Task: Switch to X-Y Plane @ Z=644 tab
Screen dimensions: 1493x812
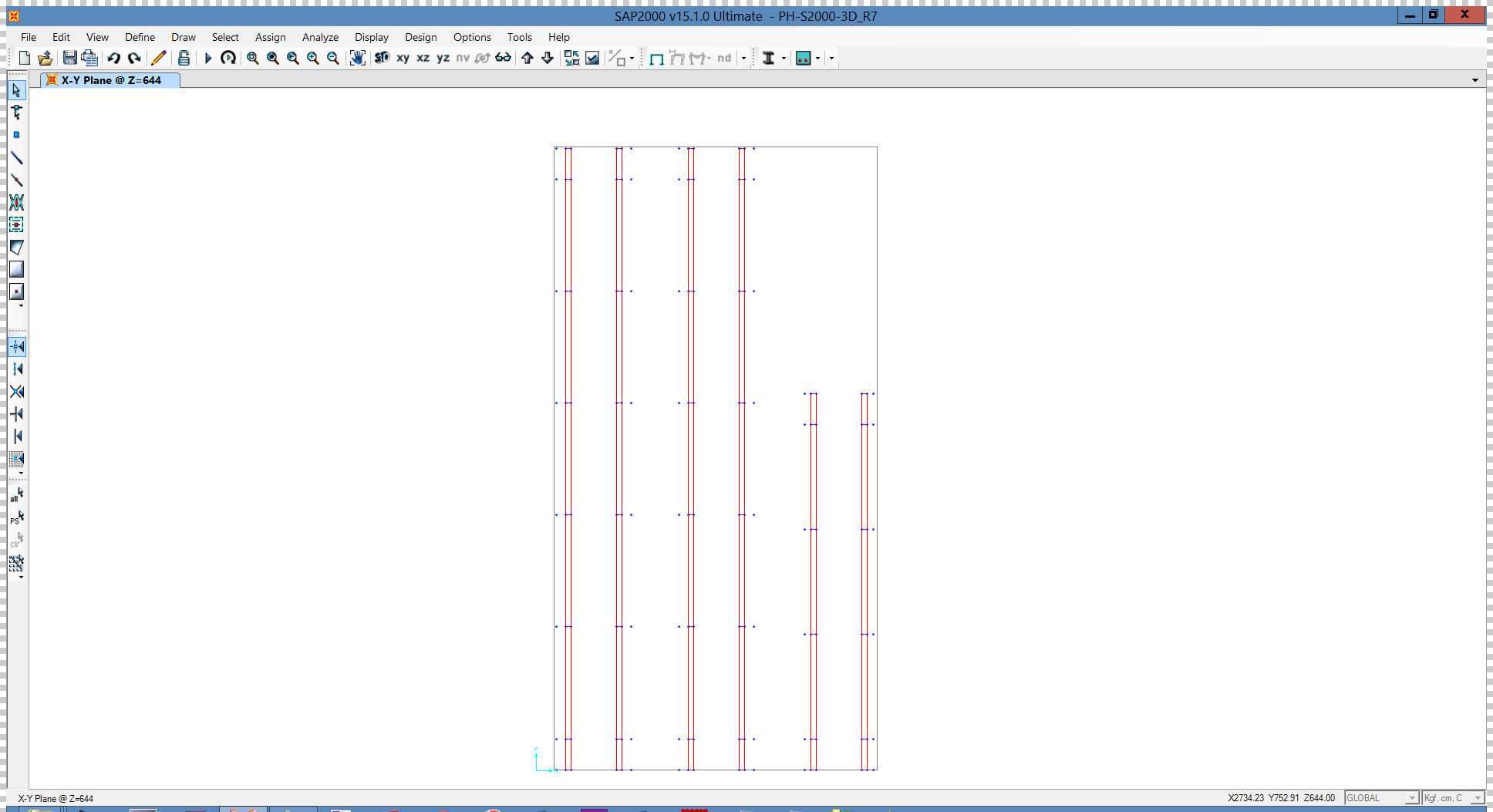Action: (110, 80)
